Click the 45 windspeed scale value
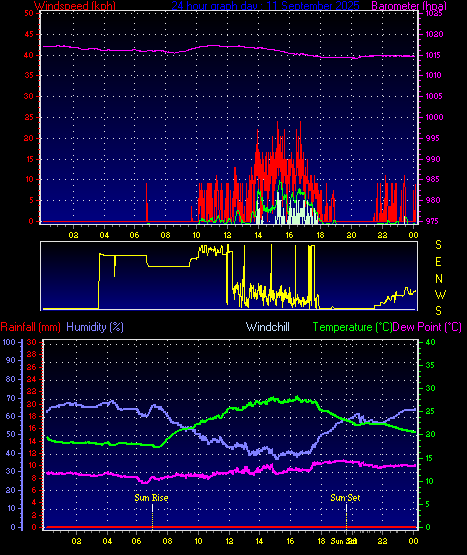 (x=29, y=34)
